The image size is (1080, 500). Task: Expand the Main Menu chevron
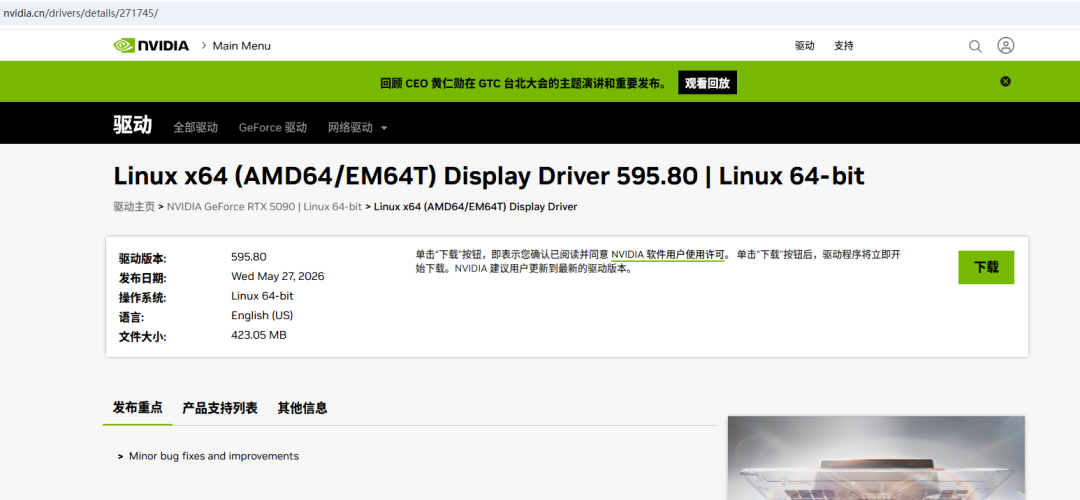[x=204, y=45]
